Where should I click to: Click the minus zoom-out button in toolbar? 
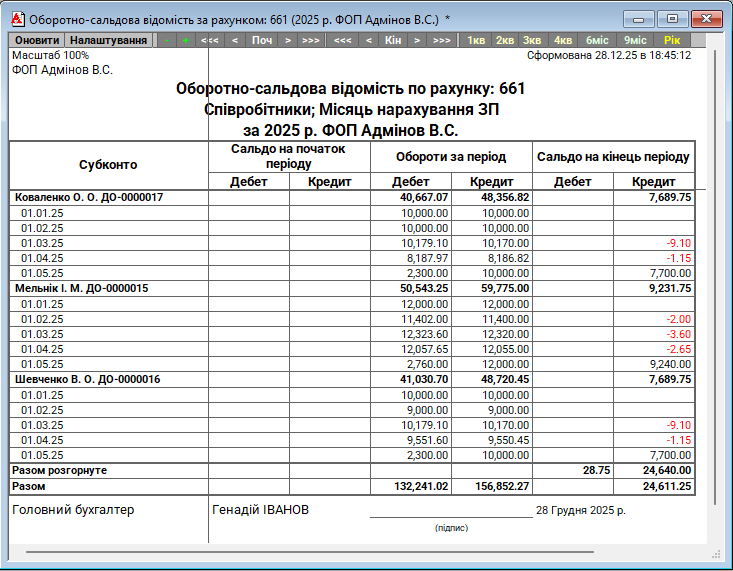[167, 40]
